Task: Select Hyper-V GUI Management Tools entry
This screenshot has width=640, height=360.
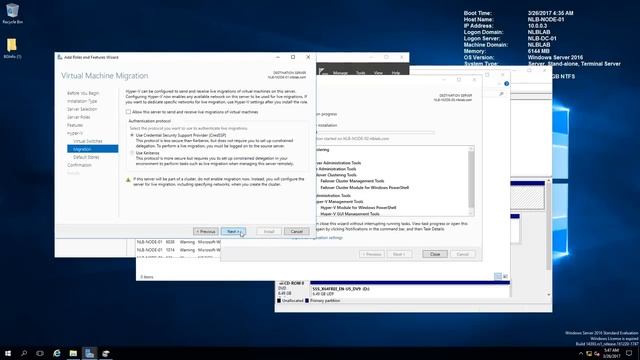Action: click(350, 214)
